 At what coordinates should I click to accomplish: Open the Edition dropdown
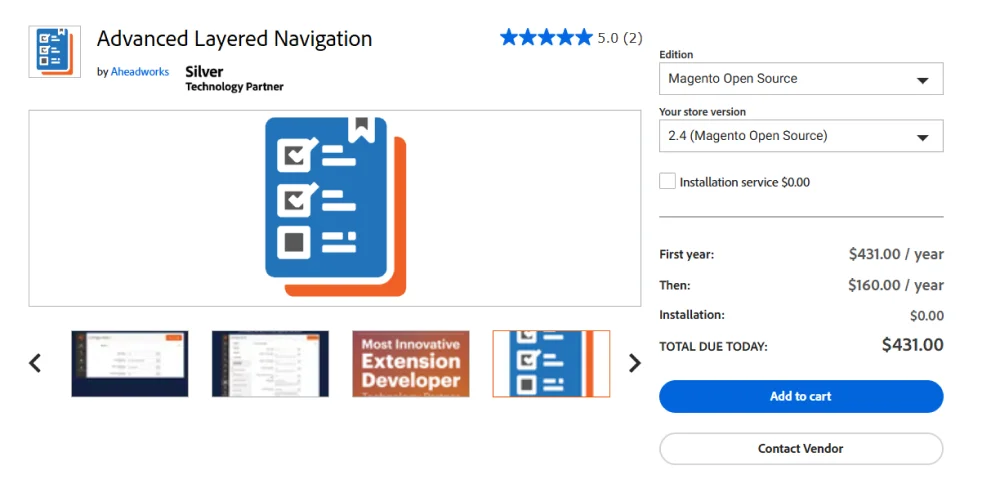point(801,78)
